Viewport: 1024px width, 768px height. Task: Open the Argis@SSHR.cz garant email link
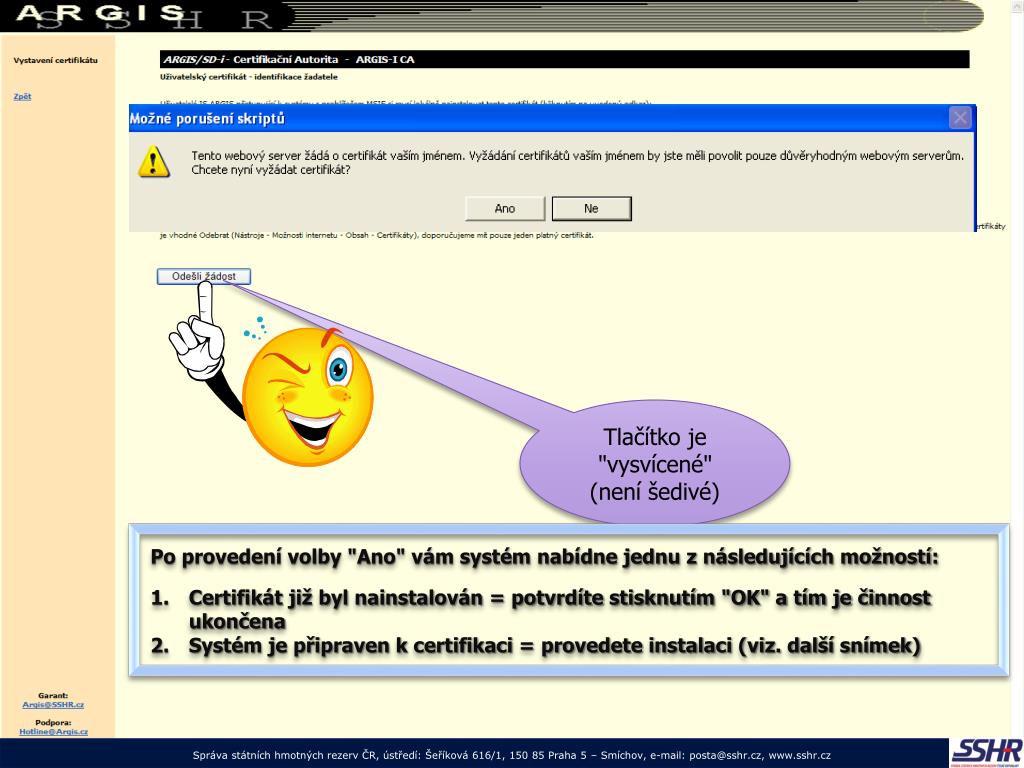coord(53,705)
